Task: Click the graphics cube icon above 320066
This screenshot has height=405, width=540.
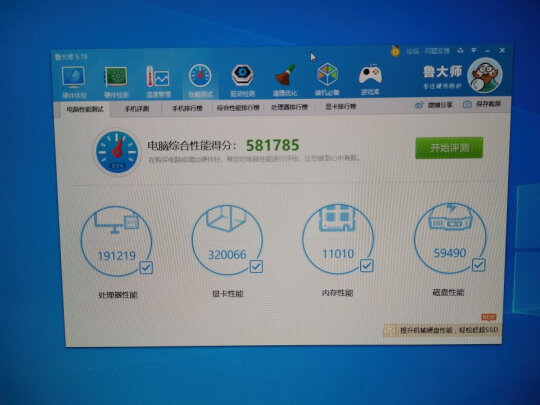Action: (x=226, y=218)
